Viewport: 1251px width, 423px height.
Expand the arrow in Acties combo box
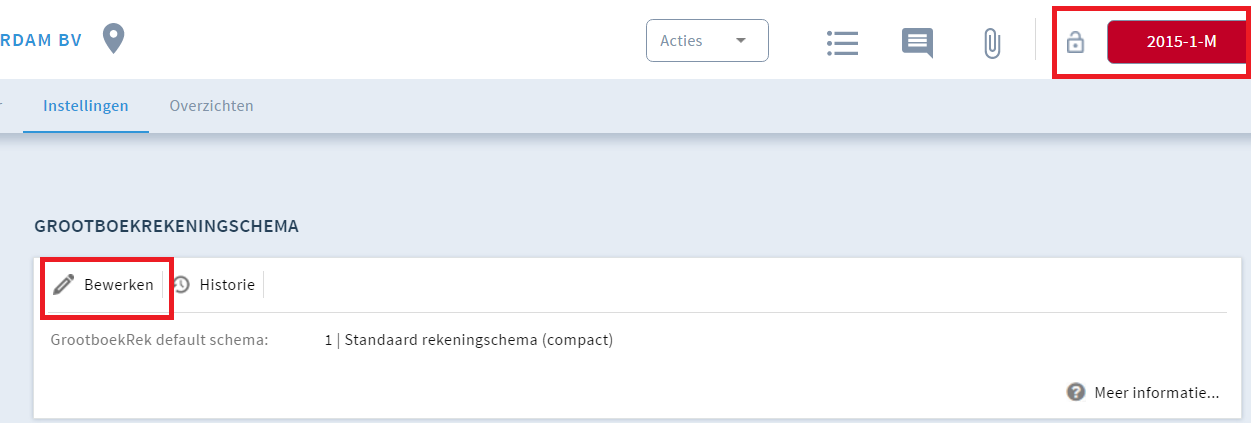point(741,41)
